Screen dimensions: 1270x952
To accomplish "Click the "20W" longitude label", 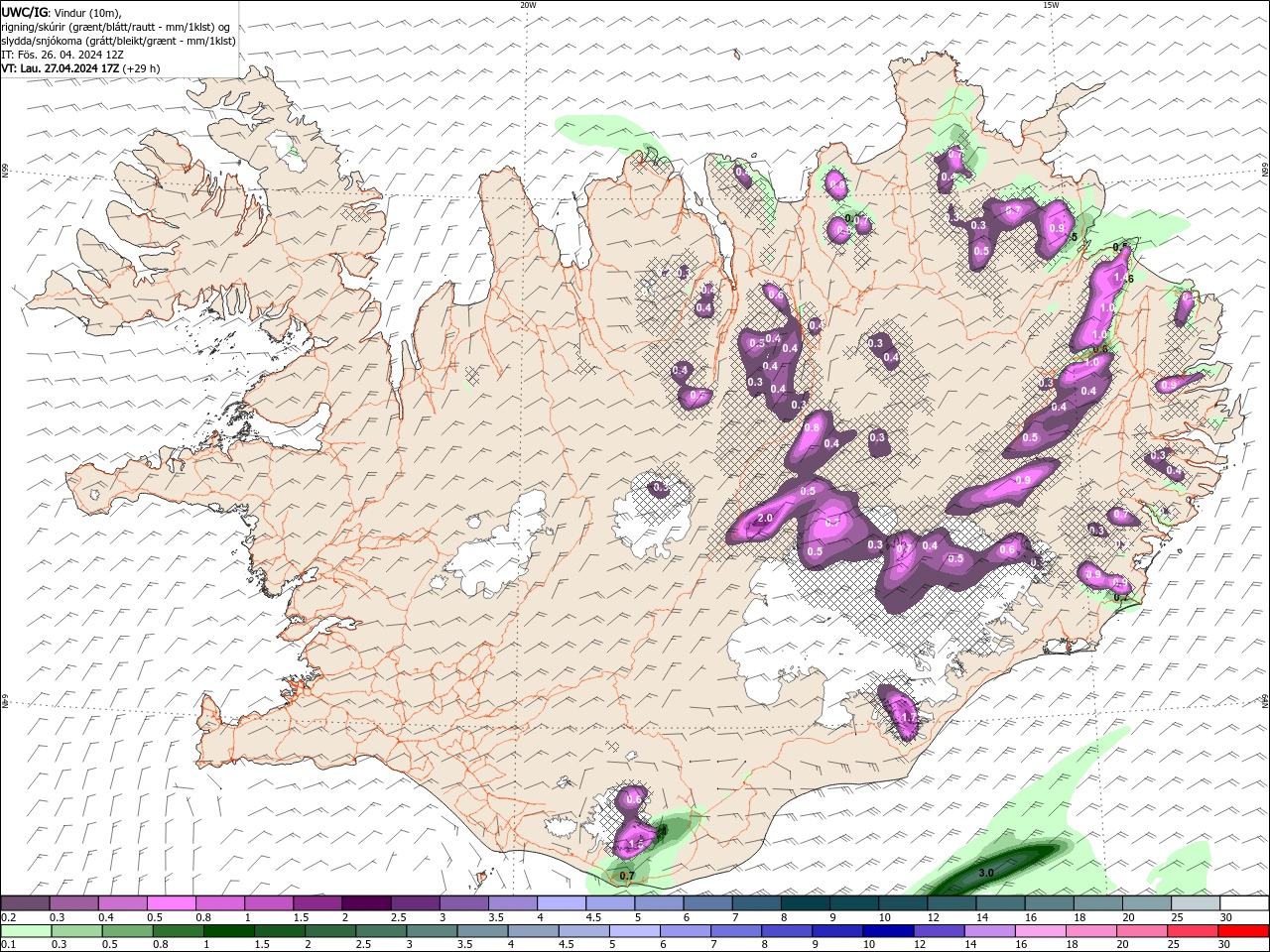I will [x=528, y=5].
